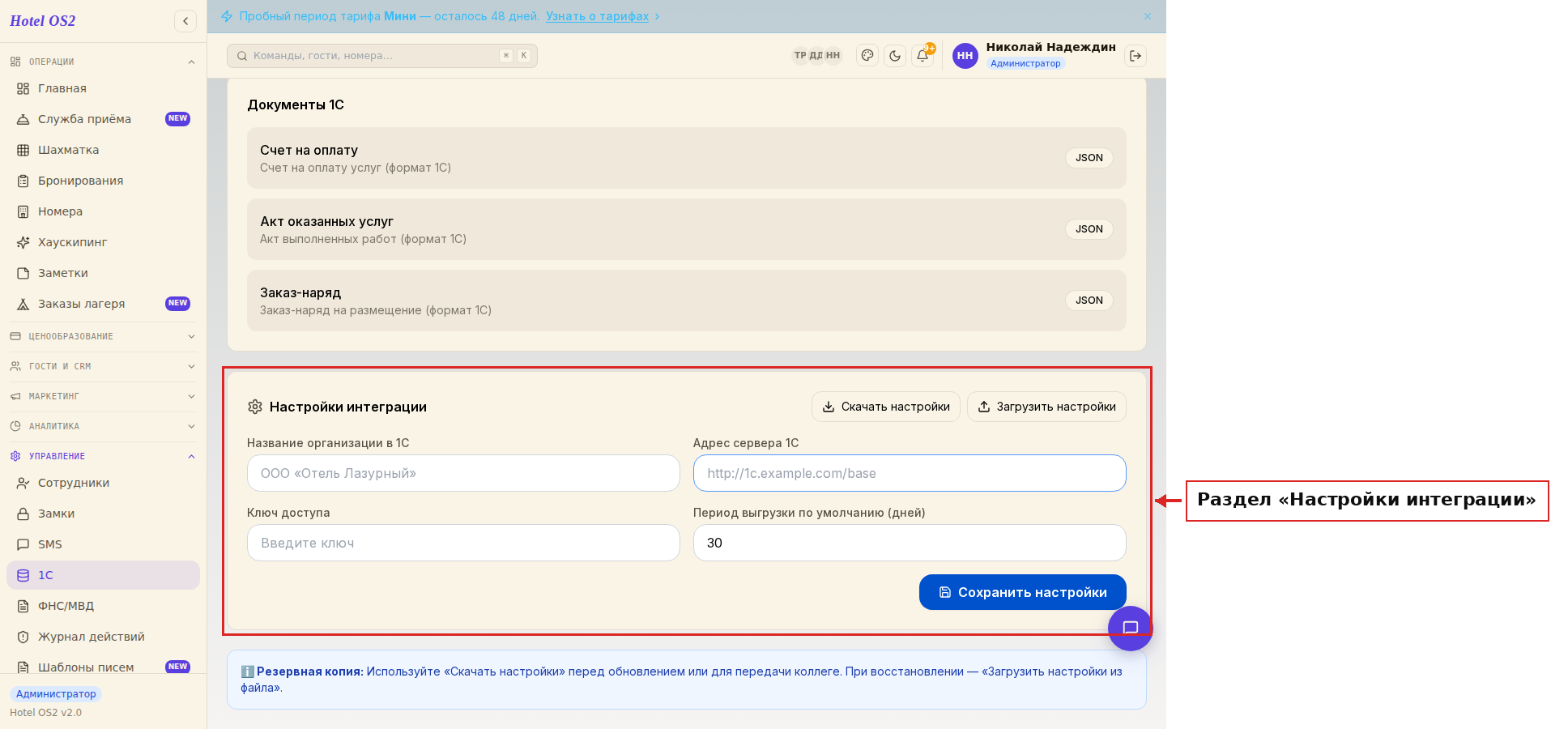Click the Hotel OS2 logo
Screen dimensions: 1568x729
[x=43, y=21]
